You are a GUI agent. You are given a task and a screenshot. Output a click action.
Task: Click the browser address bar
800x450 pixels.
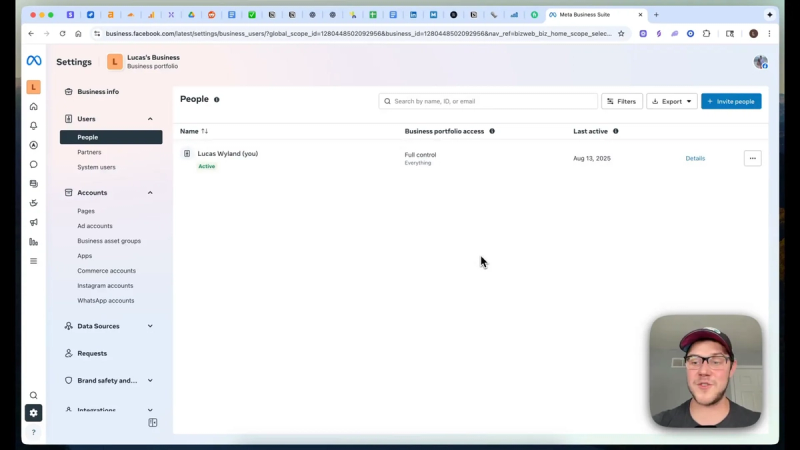click(358, 34)
